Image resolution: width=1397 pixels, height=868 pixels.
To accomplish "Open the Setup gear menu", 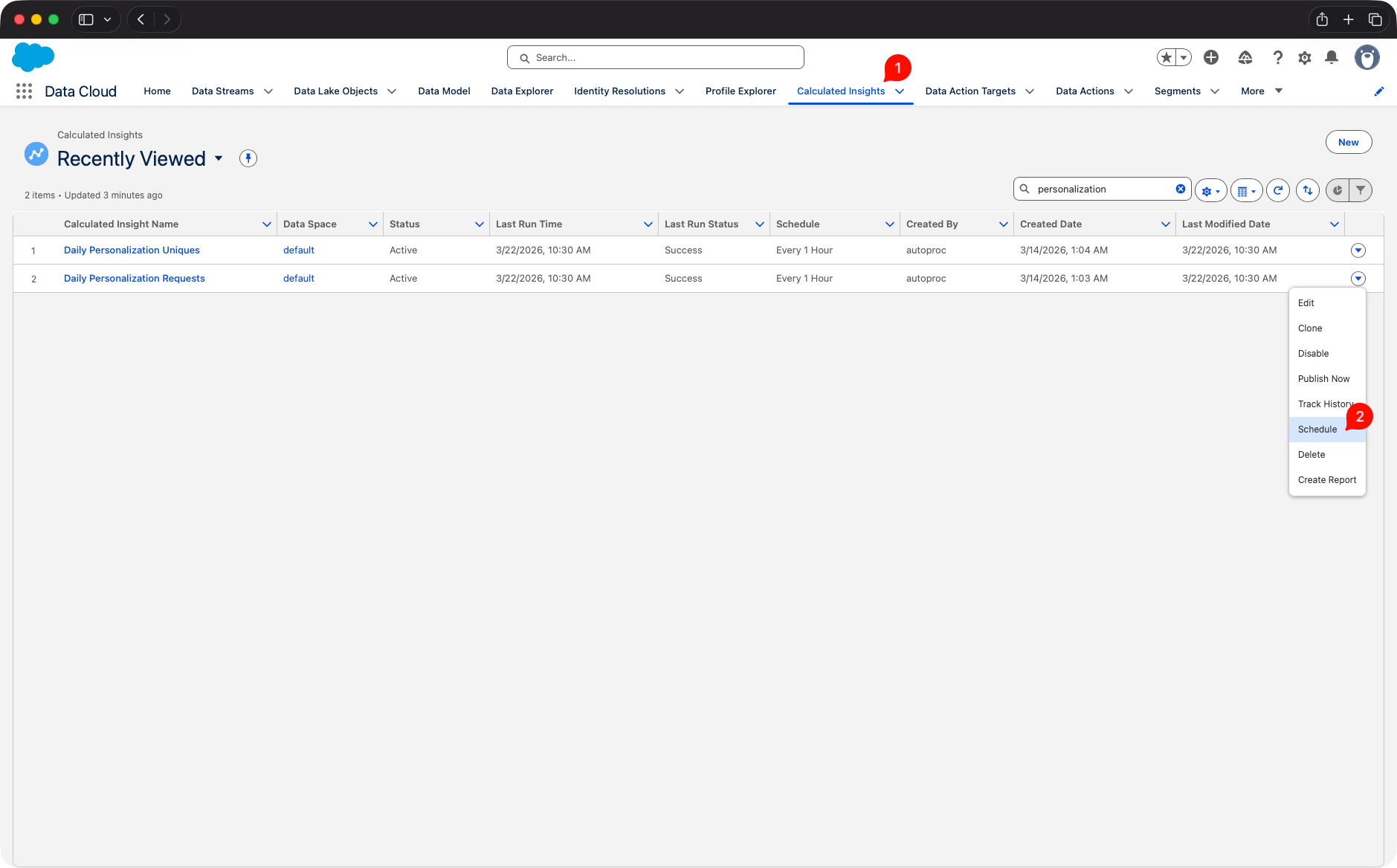I will (x=1304, y=57).
